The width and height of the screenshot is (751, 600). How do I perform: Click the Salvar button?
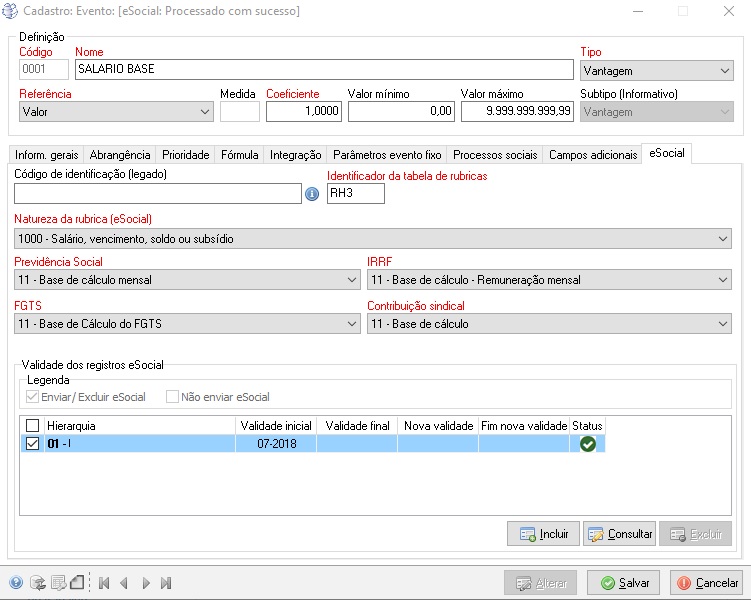point(625,583)
